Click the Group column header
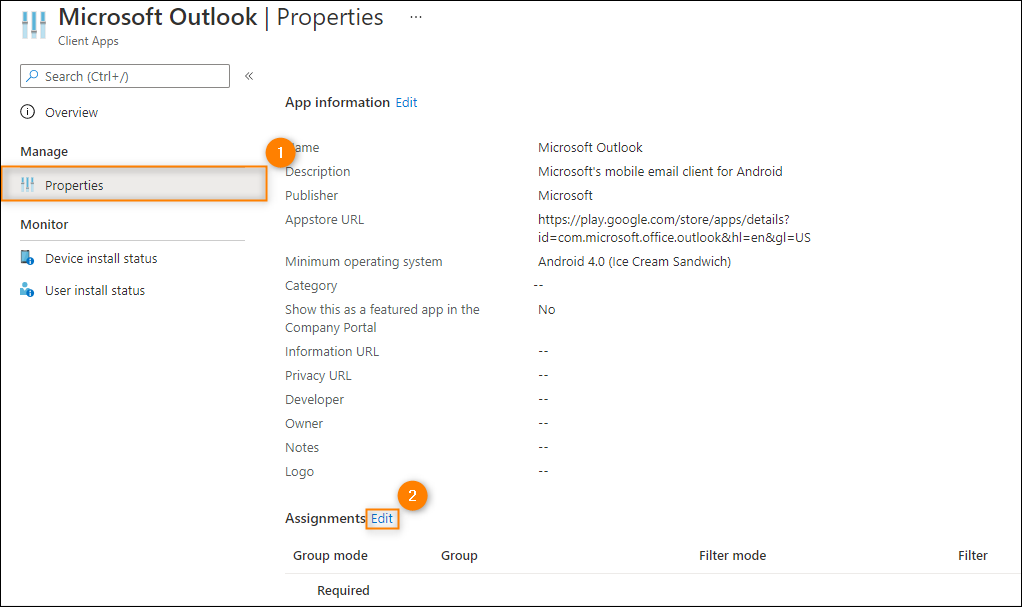1022x607 pixels. point(459,555)
